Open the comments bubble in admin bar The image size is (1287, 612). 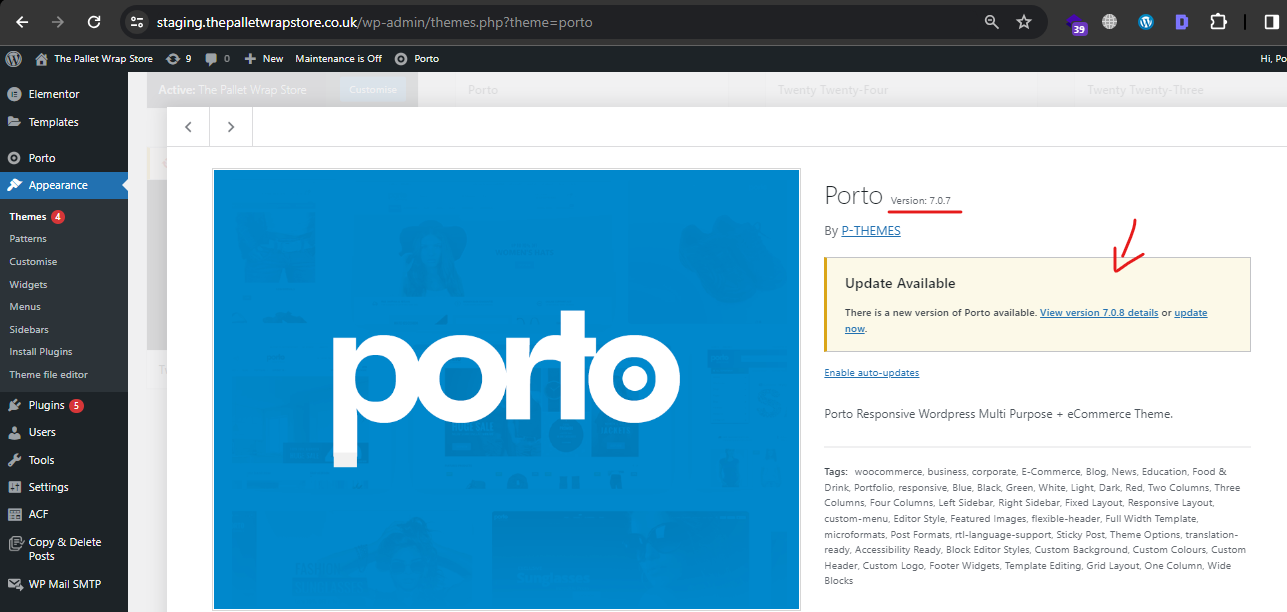[x=217, y=58]
